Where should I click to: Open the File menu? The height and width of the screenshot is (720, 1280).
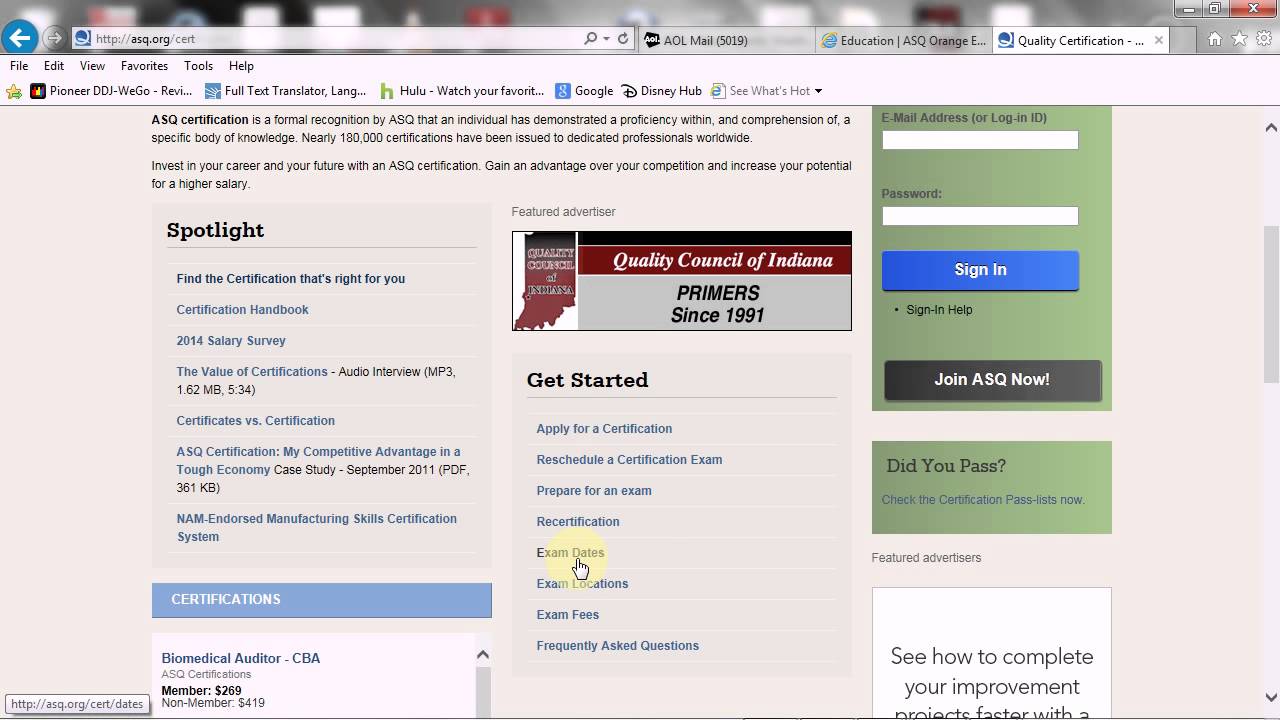pyautogui.click(x=19, y=66)
